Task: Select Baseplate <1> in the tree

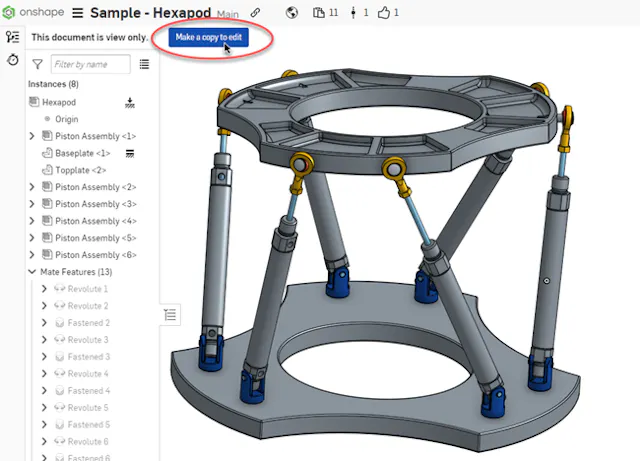Action: coord(83,153)
